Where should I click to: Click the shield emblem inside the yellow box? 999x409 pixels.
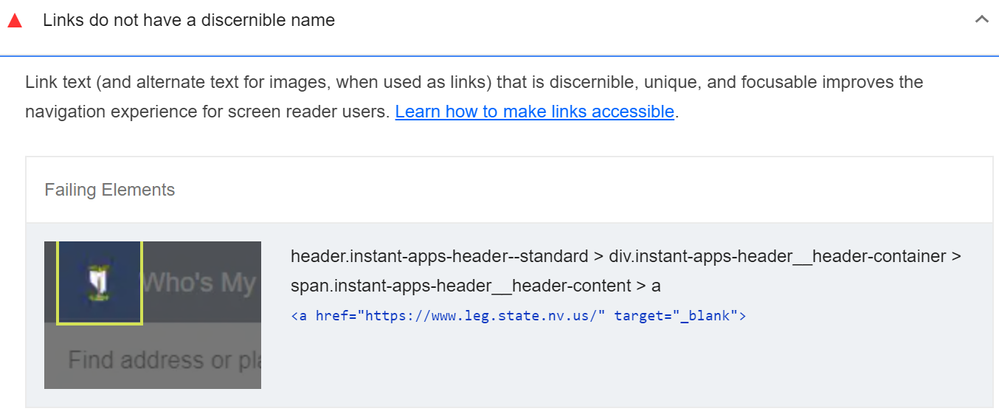tap(98, 285)
